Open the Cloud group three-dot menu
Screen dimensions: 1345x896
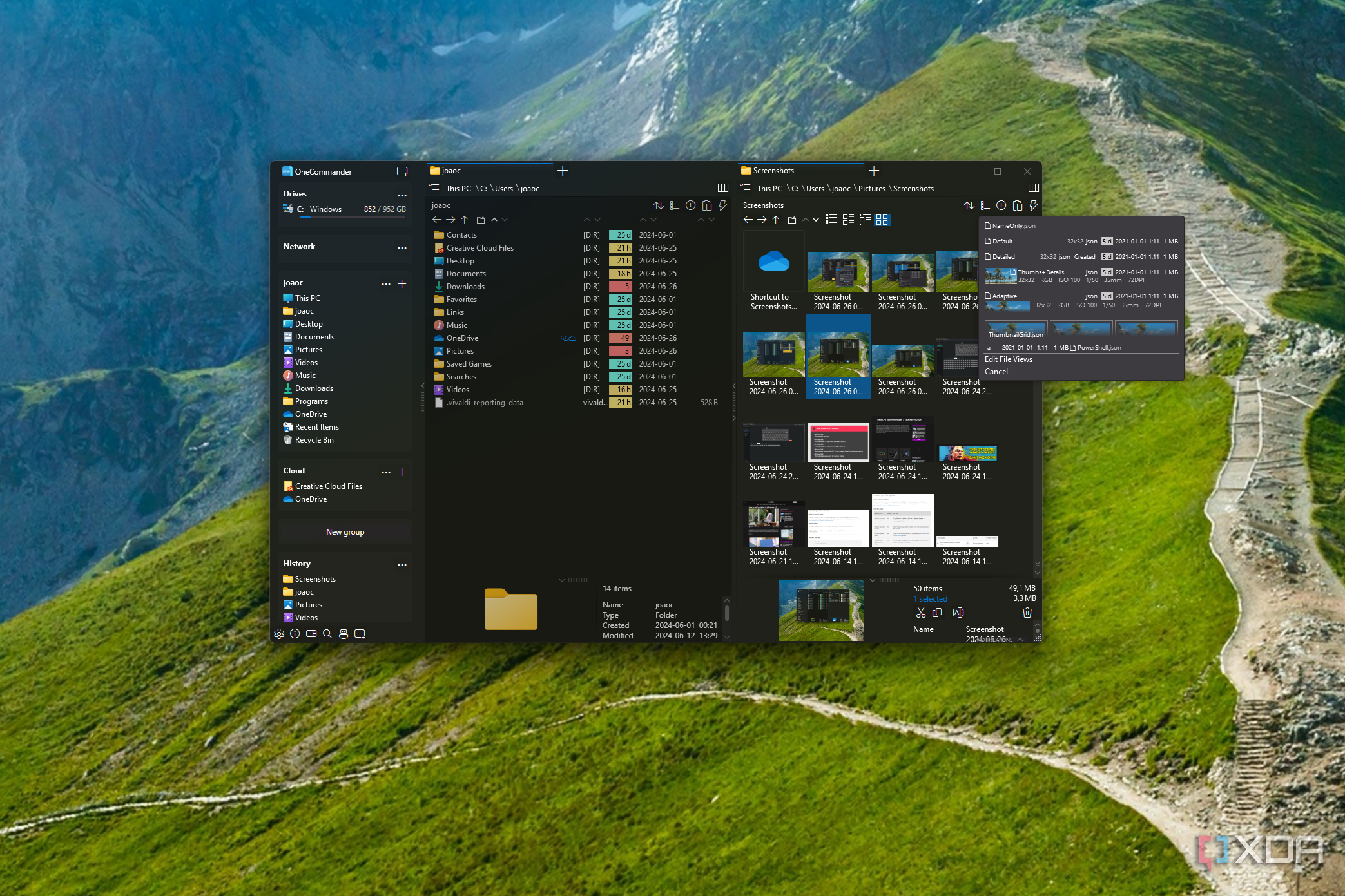(386, 472)
